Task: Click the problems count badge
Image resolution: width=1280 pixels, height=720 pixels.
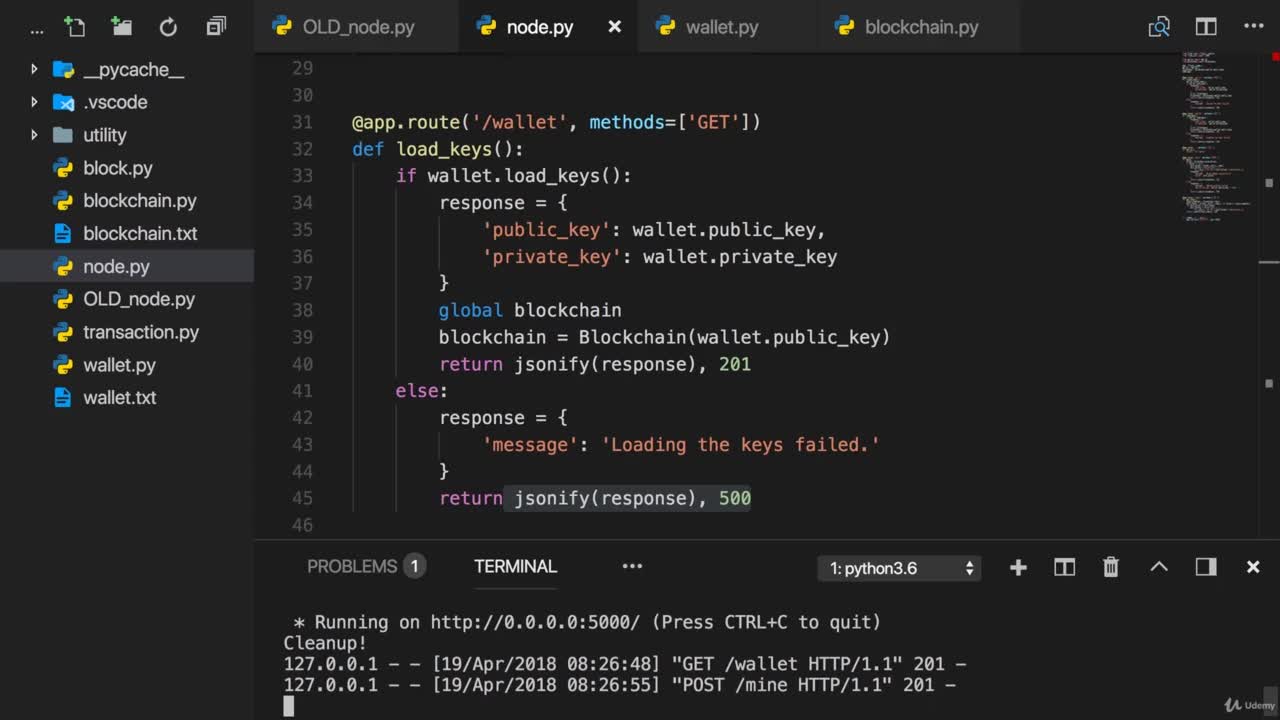Action: (415, 566)
